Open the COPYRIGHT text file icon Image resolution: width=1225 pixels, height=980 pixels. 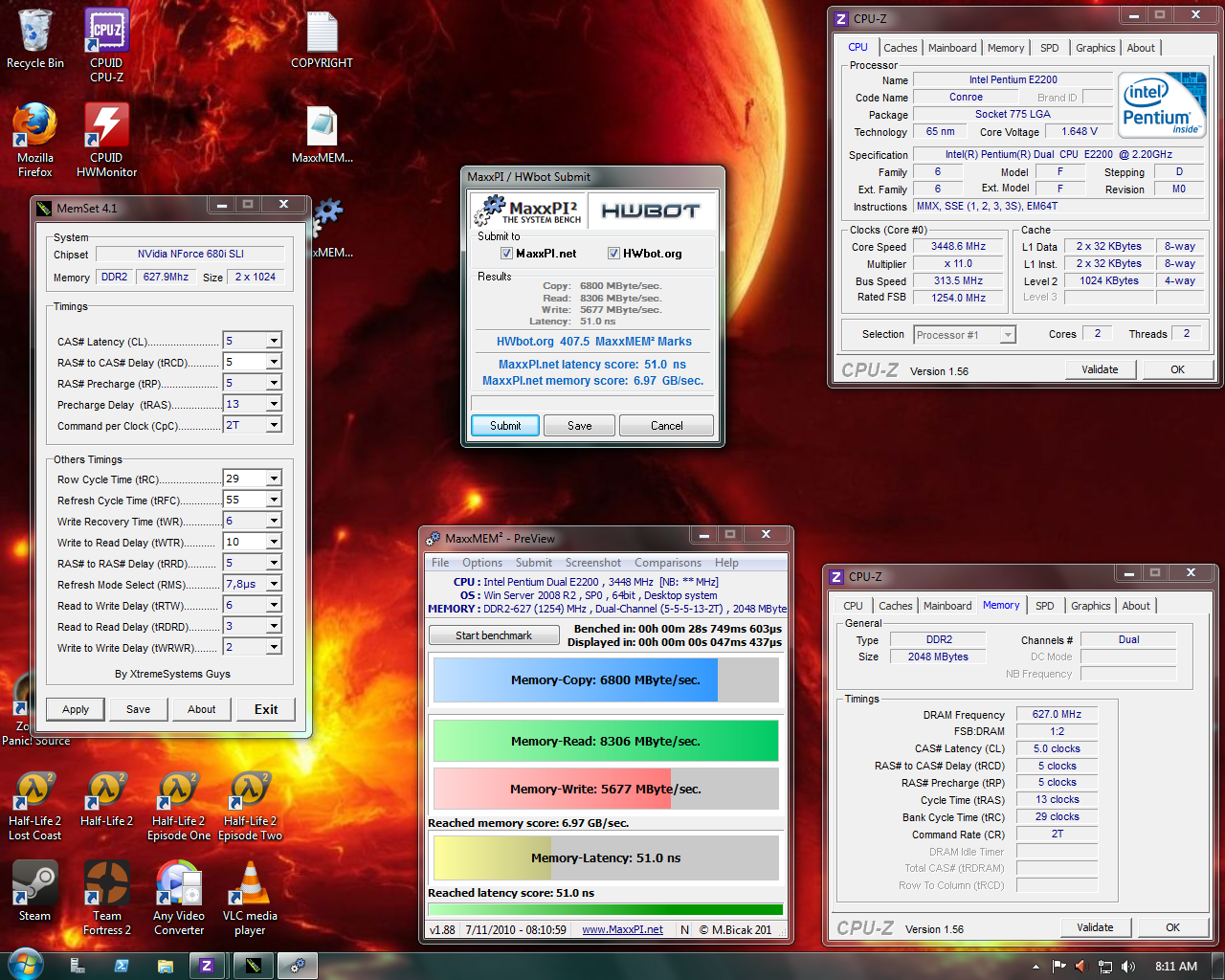click(322, 40)
